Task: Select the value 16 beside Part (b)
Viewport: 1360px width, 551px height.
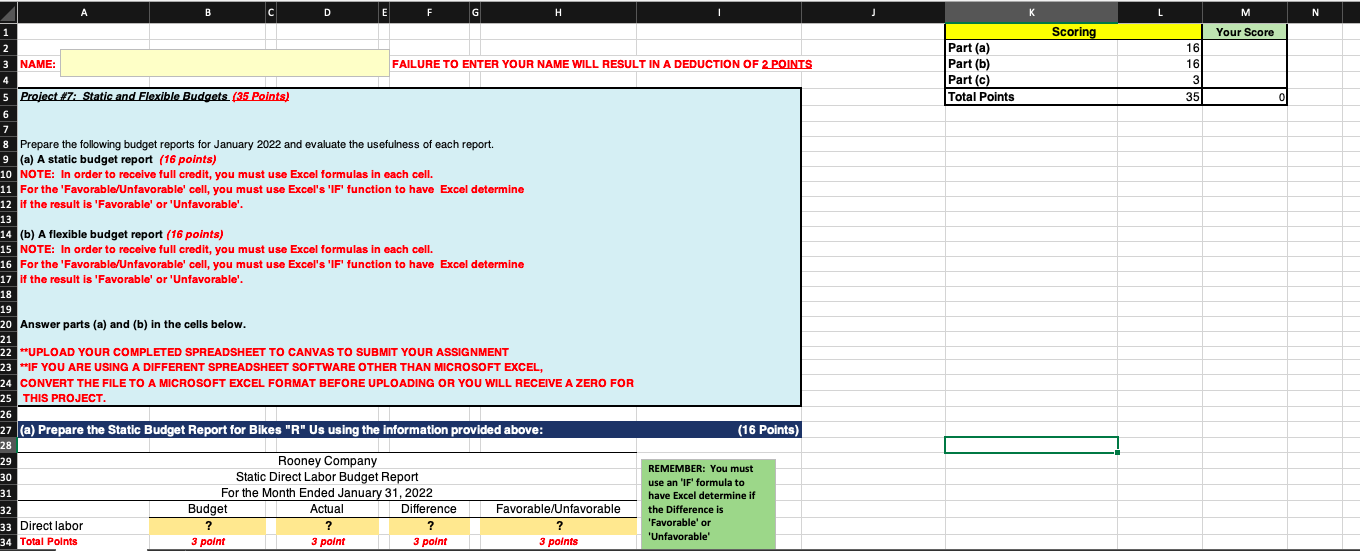Action: 1160,63
